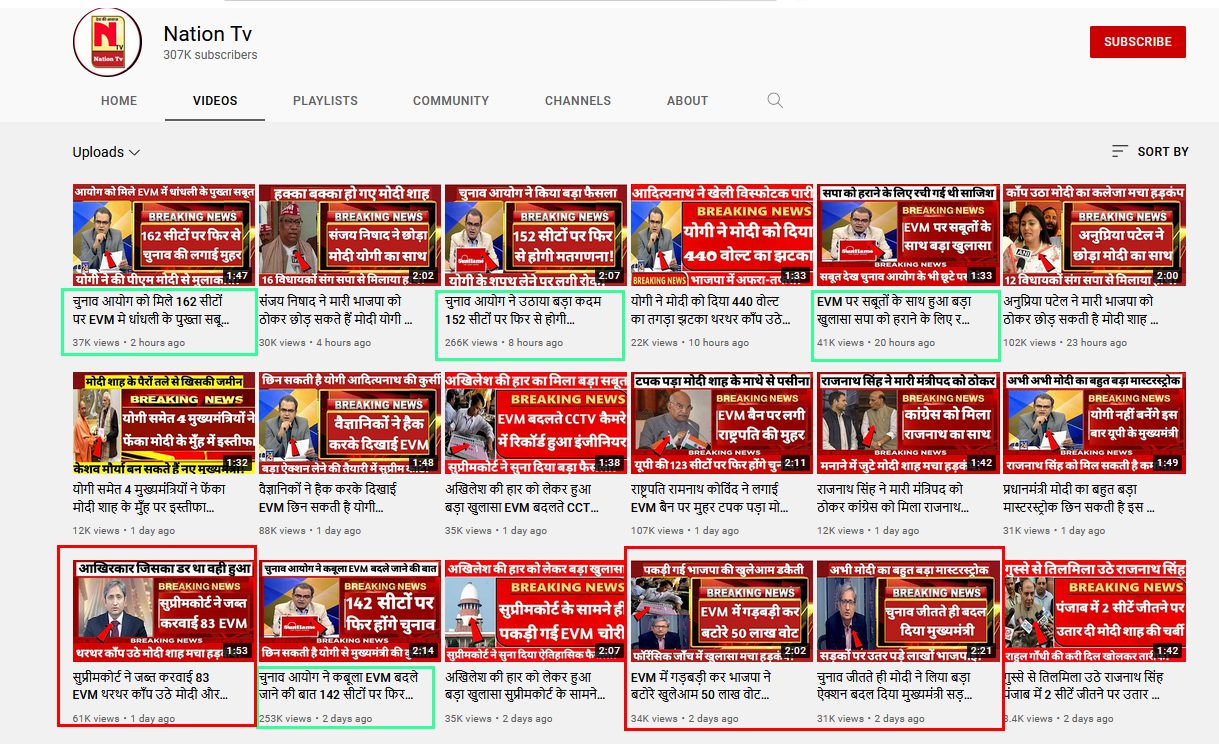The image size is (1219, 744).
Task: Open the EVM सबूतों खुलासा thumbnail with 1:33
Action: coord(906,235)
